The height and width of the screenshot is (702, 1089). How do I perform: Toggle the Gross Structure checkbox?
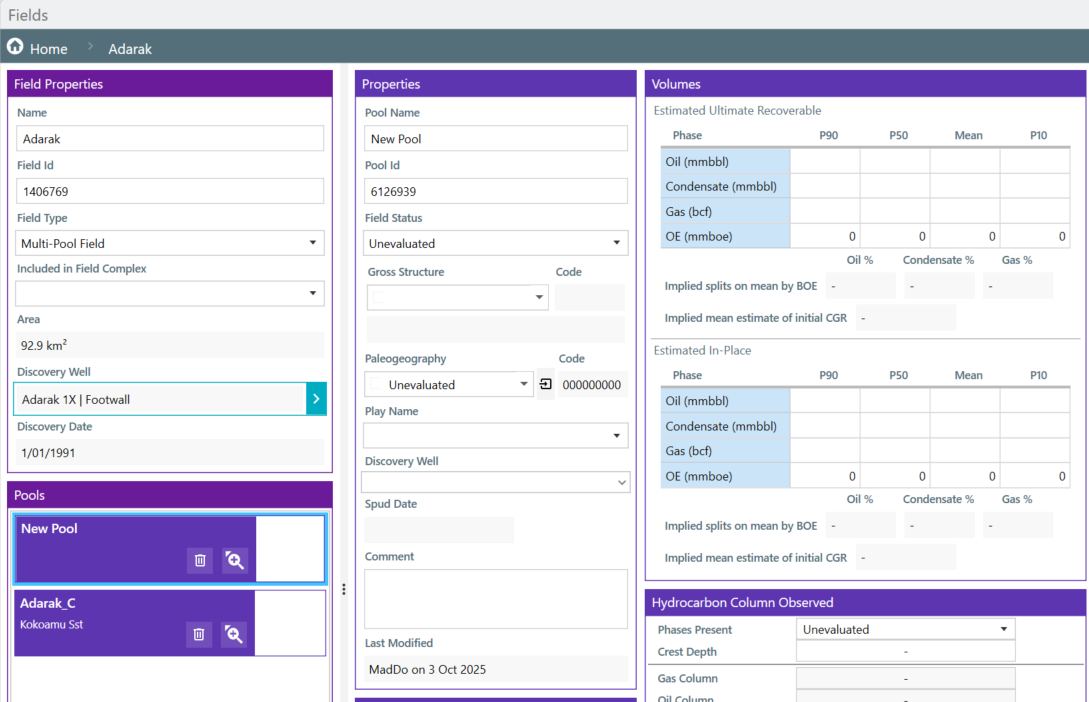379,297
